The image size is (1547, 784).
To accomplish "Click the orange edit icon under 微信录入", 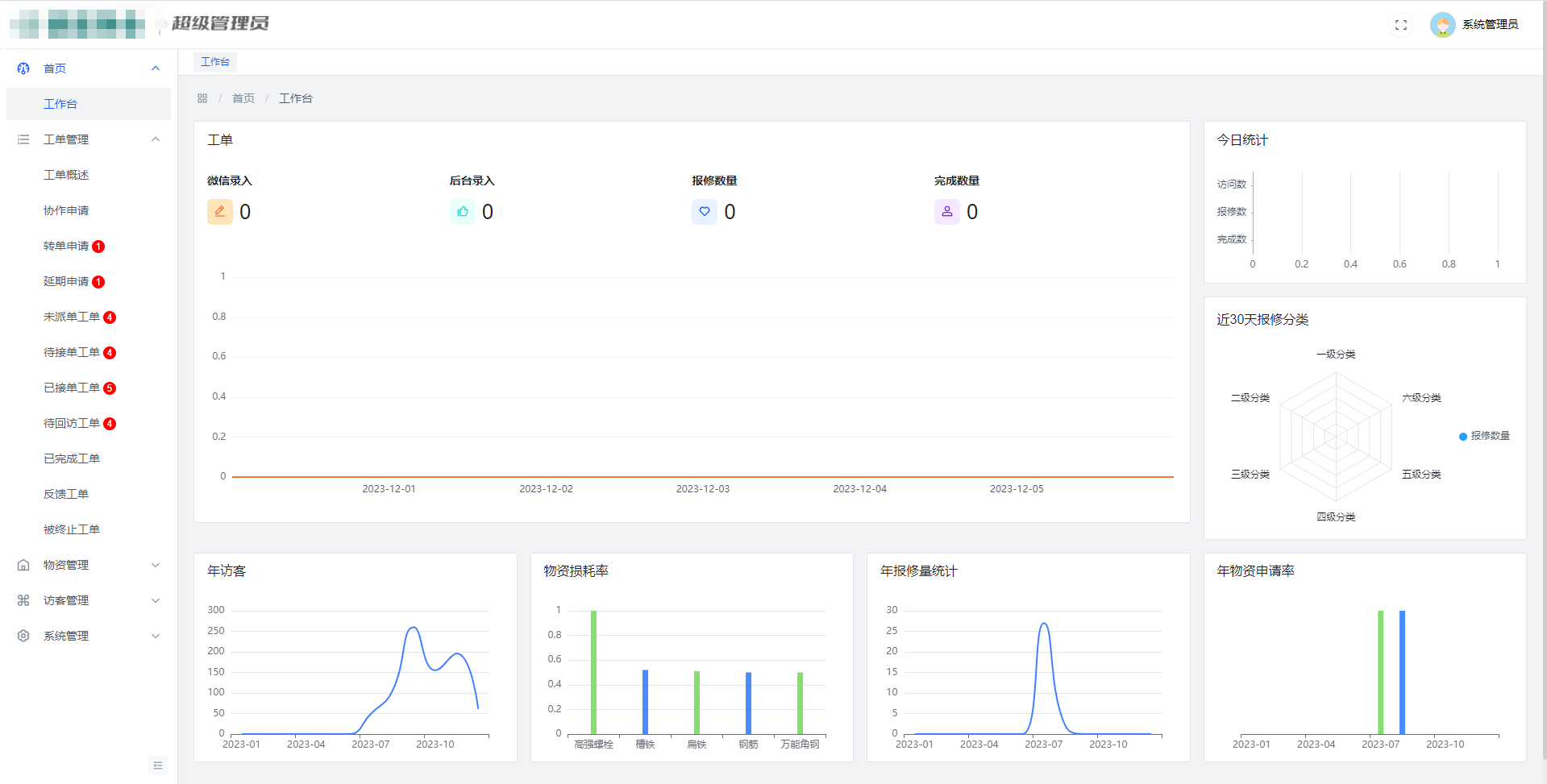I will [x=220, y=211].
